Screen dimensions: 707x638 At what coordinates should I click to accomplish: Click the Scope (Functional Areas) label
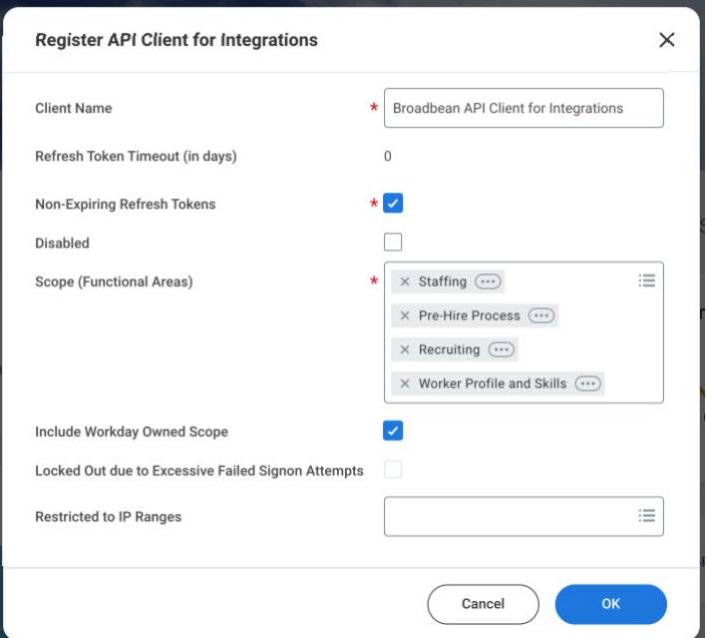[x=114, y=282]
